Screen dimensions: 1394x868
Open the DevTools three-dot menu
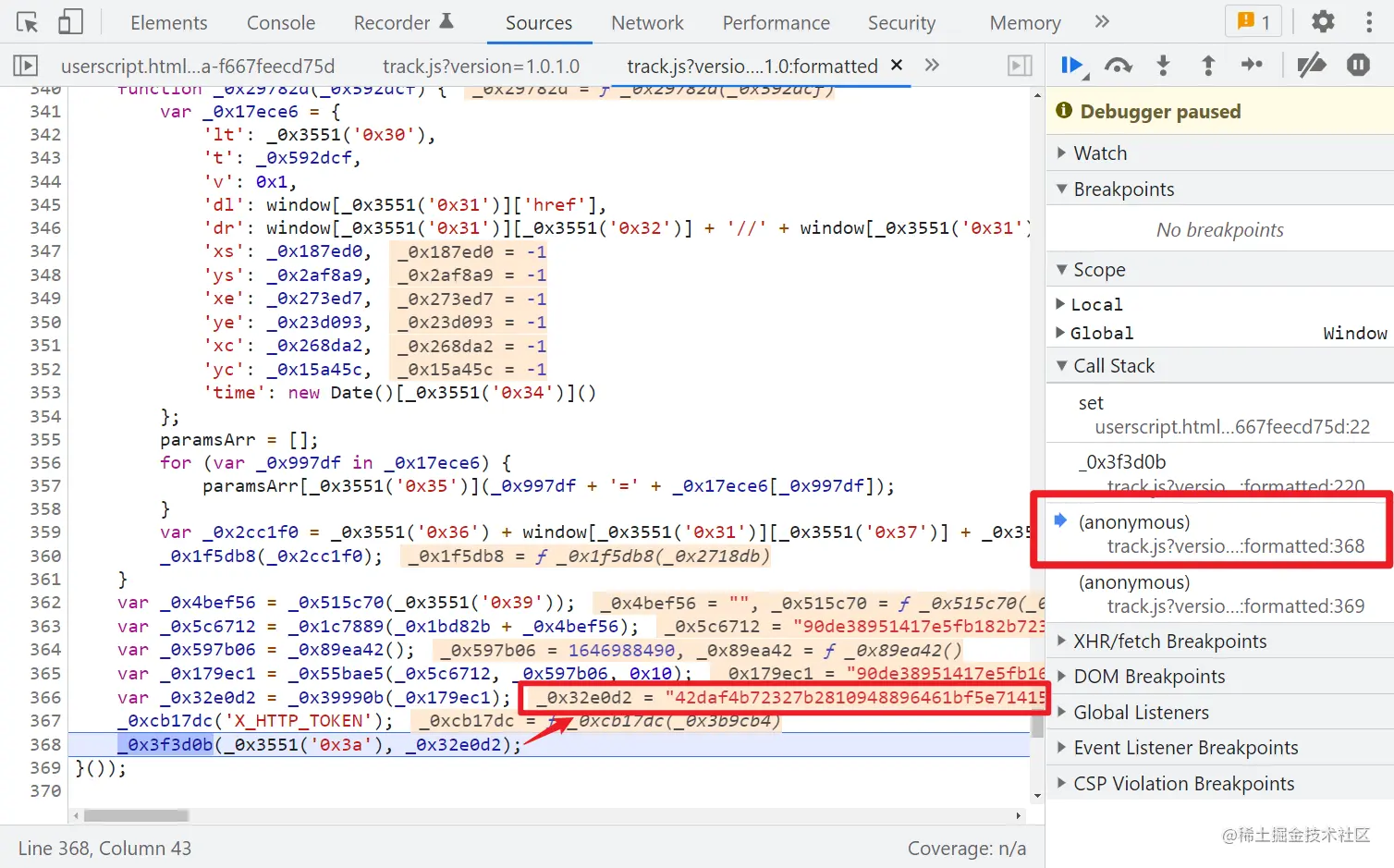click(1369, 21)
